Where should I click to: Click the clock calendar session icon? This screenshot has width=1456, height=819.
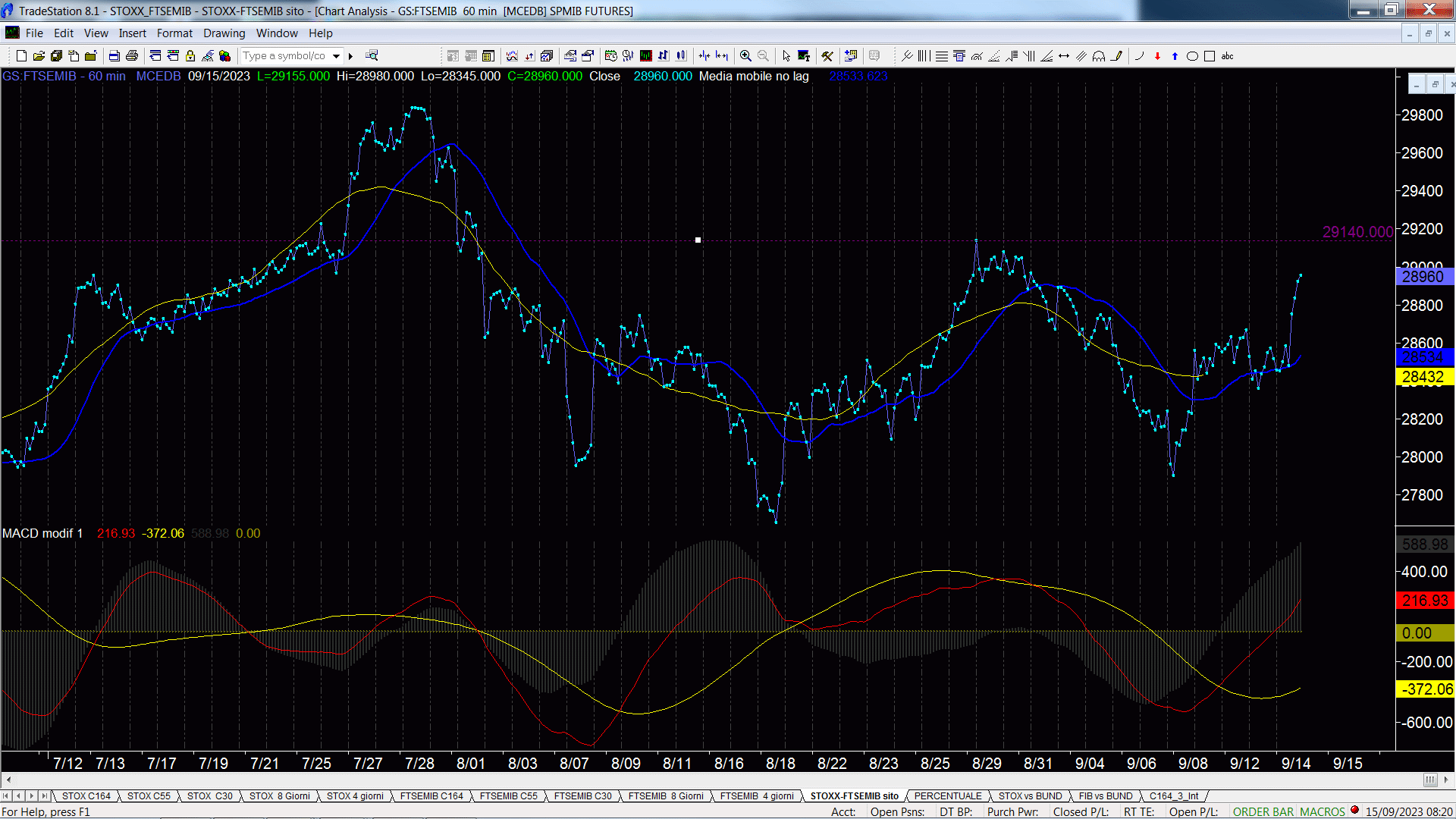[611, 56]
